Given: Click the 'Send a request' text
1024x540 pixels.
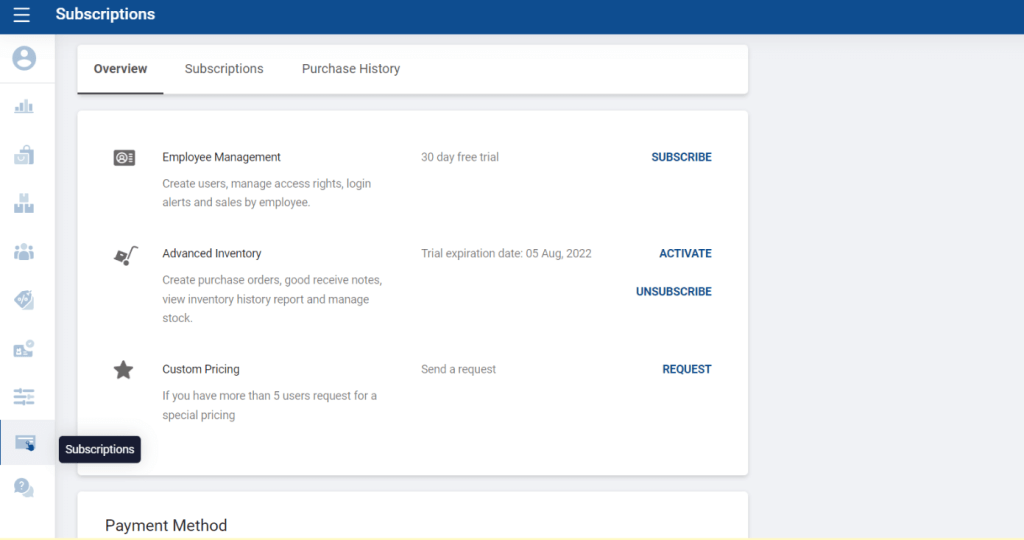Looking at the screenshot, I should coord(458,369).
